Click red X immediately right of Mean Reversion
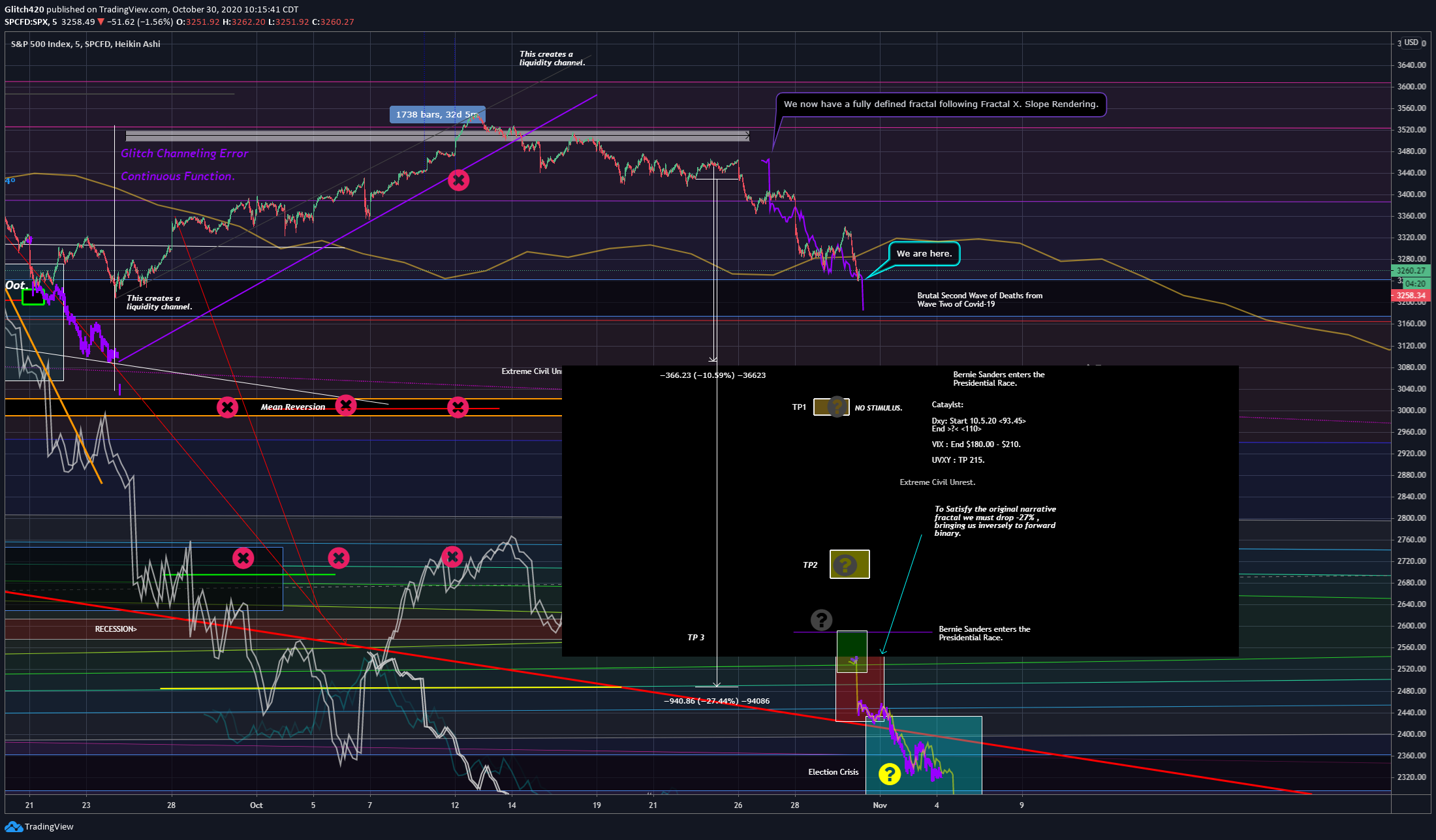 click(x=346, y=406)
